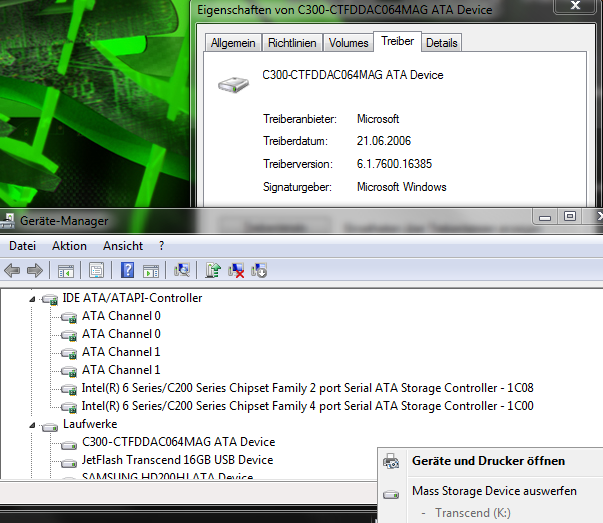Close the Eigenschaften properties dialog
This screenshot has width=603, height=523.
coord(575,6)
